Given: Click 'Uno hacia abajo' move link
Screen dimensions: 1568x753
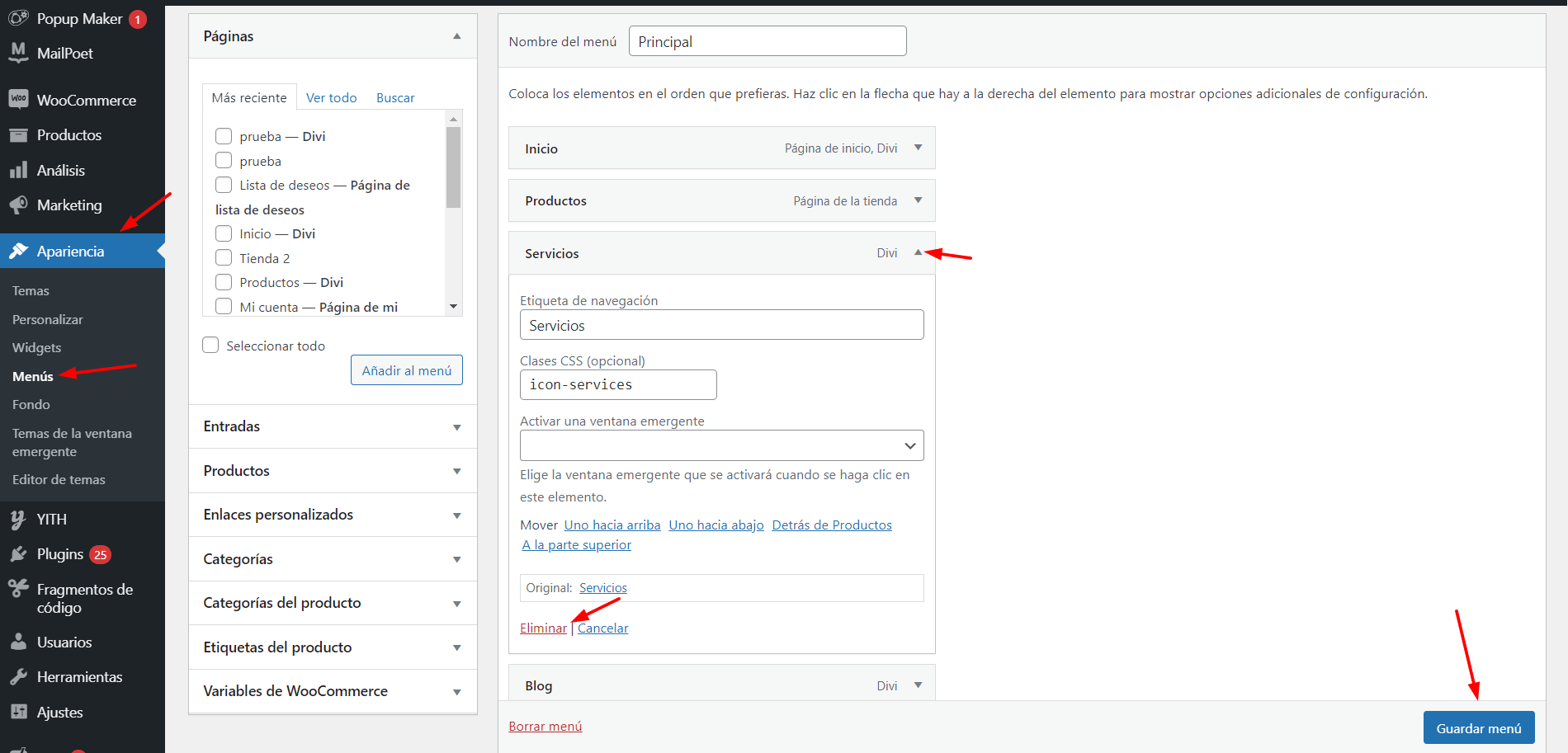Looking at the screenshot, I should (716, 525).
